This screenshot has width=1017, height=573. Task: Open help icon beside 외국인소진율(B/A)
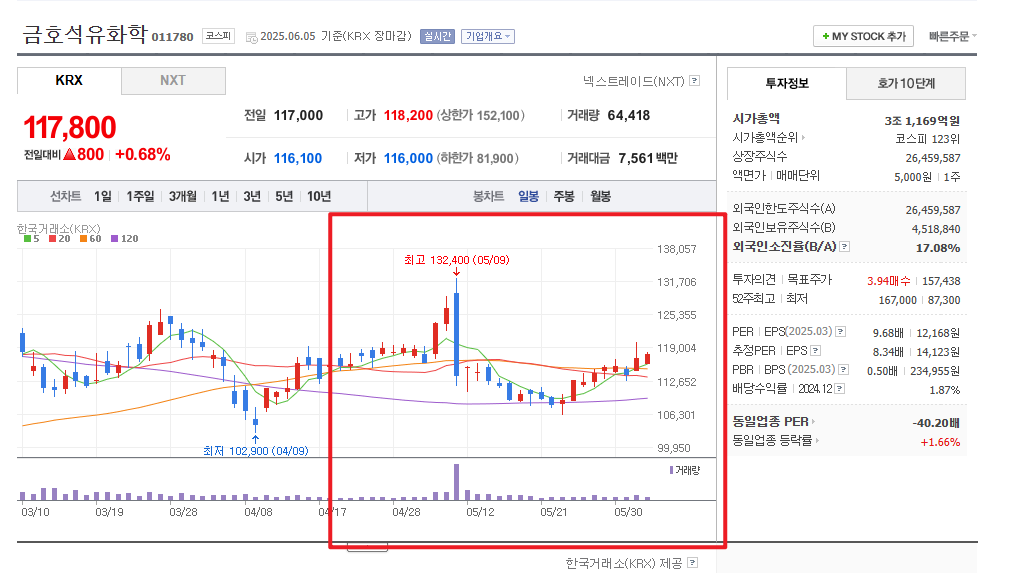coord(844,247)
